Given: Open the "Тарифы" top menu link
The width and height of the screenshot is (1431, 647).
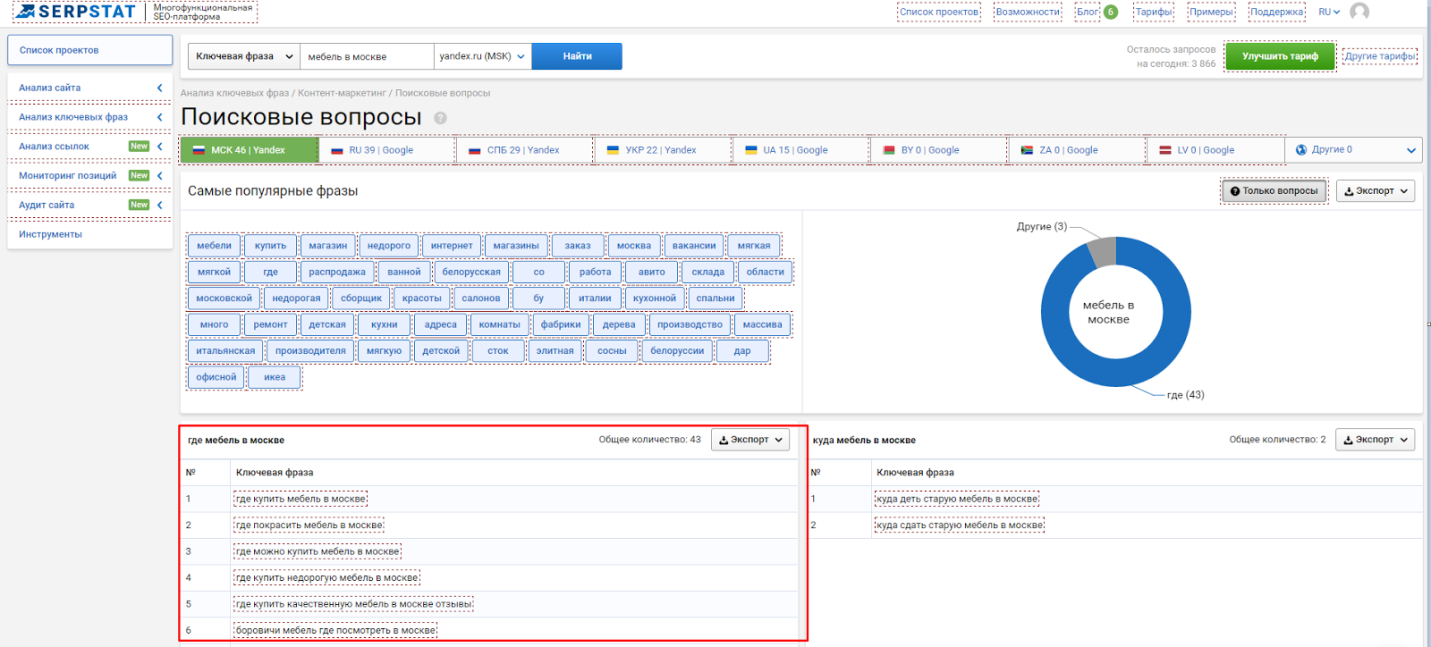Looking at the screenshot, I should pyautogui.click(x=1153, y=12).
